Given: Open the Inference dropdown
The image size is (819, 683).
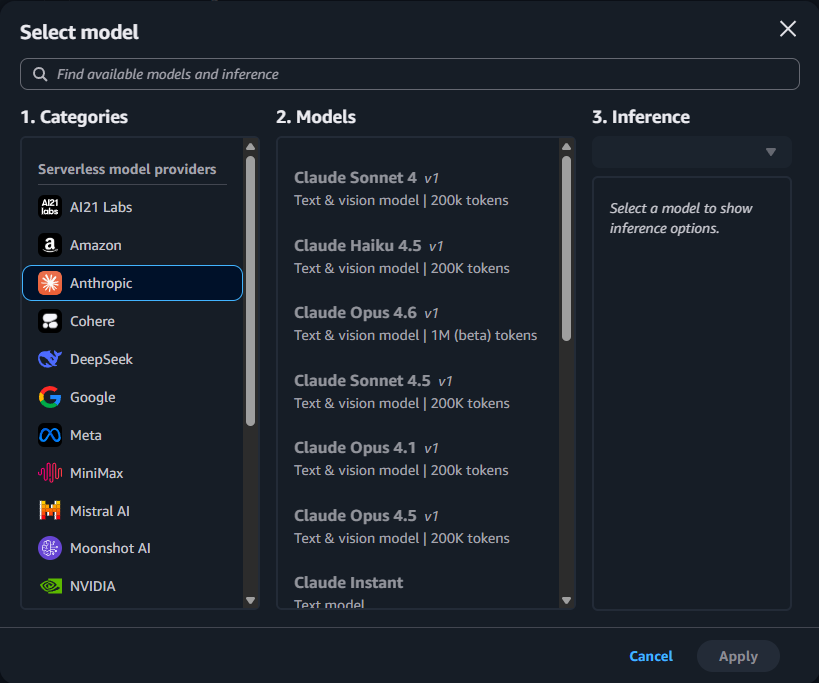Looking at the screenshot, I should coord(691,152).
